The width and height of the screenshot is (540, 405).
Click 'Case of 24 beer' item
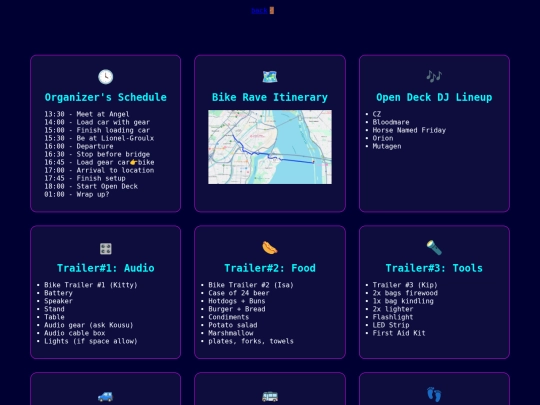click(239, 293)
